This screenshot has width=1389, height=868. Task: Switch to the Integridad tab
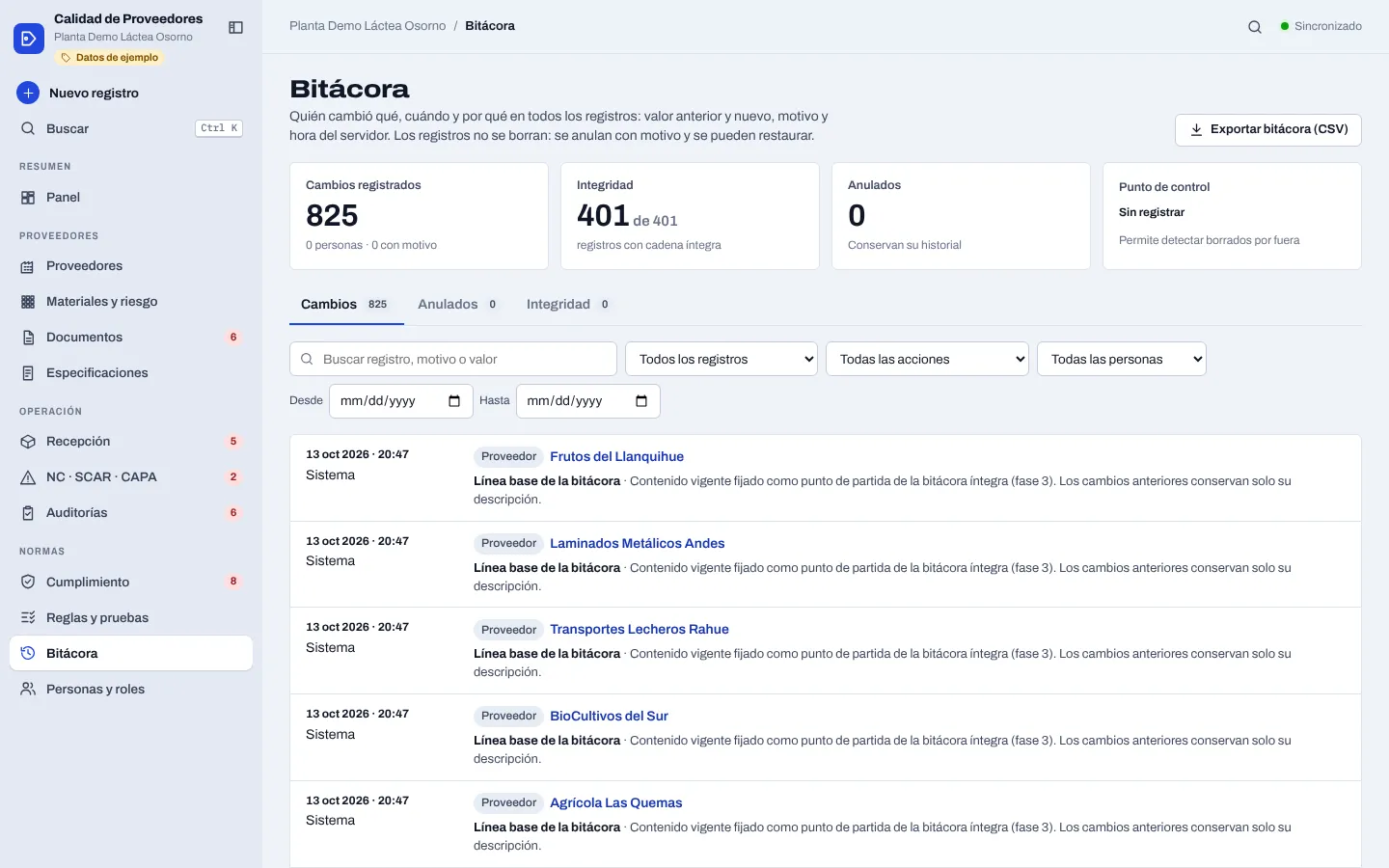tap(570, 305)
